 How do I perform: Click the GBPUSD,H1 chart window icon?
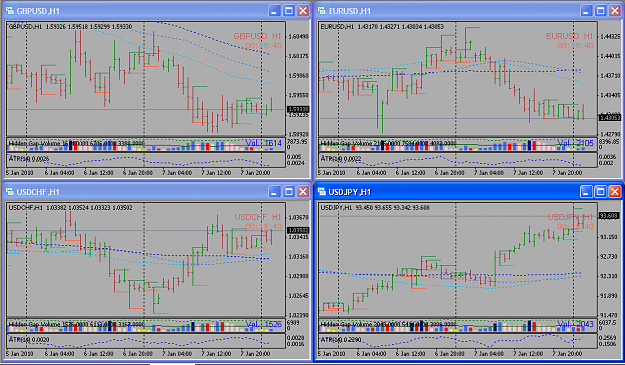pos(10,11)
